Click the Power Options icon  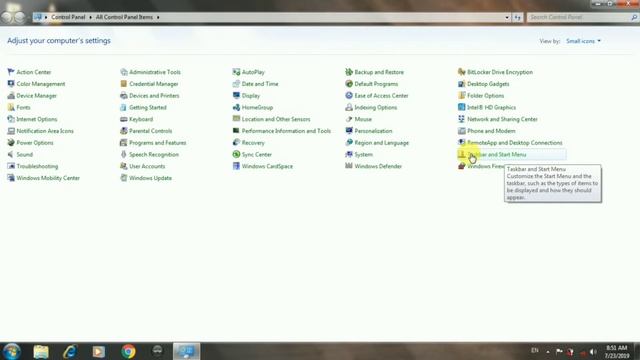point(11,142)
